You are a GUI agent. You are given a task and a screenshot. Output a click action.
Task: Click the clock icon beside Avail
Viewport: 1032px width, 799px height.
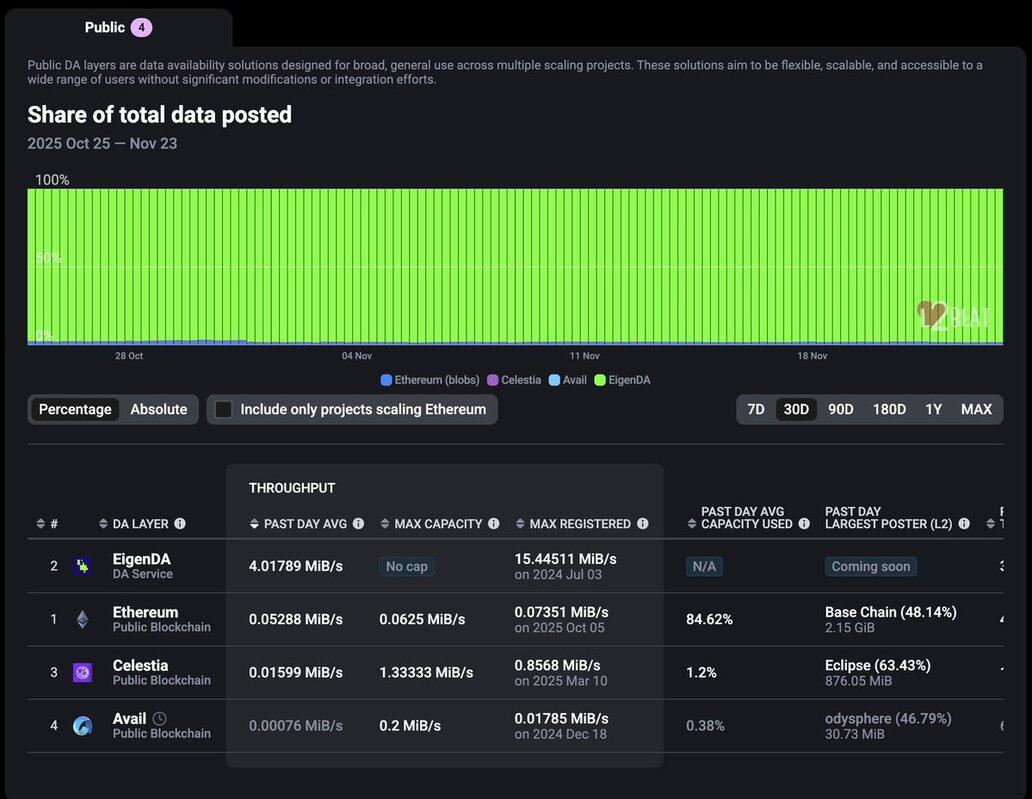(x=159, y=719)
